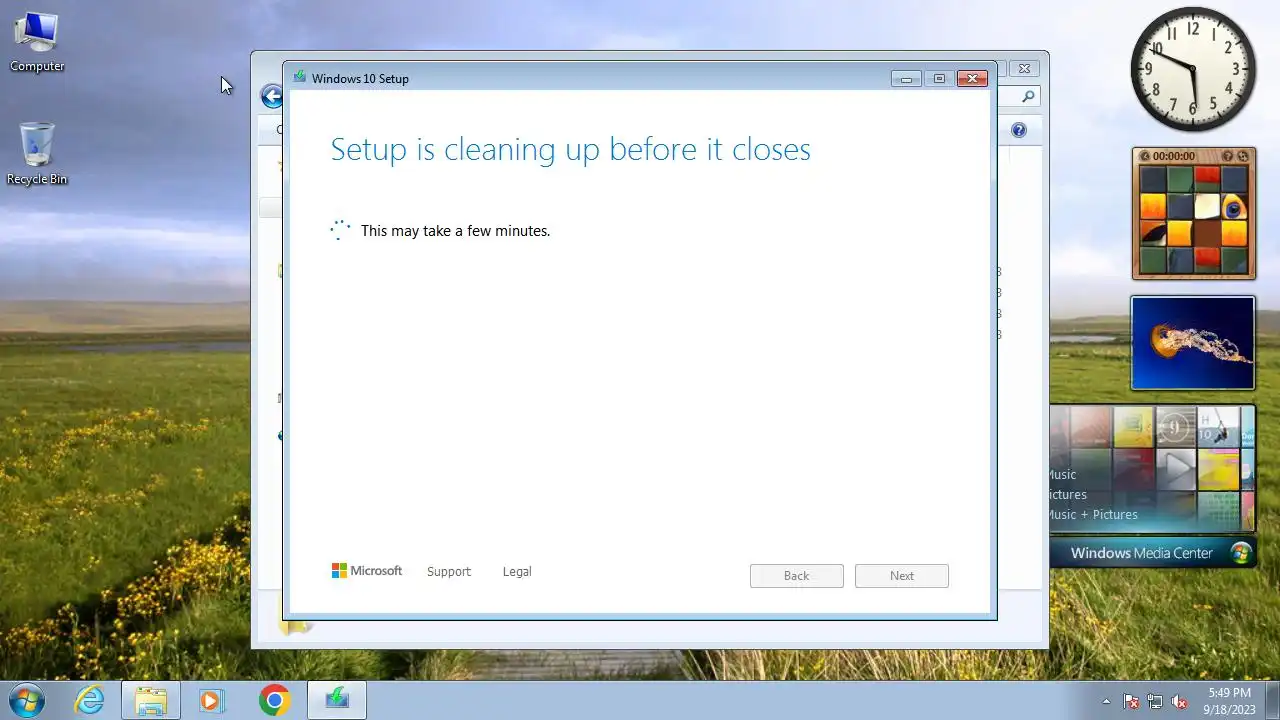Screen dimensions: 1280x720
Task: Open network connection tray icon
Action: (x=1155, y=701)
